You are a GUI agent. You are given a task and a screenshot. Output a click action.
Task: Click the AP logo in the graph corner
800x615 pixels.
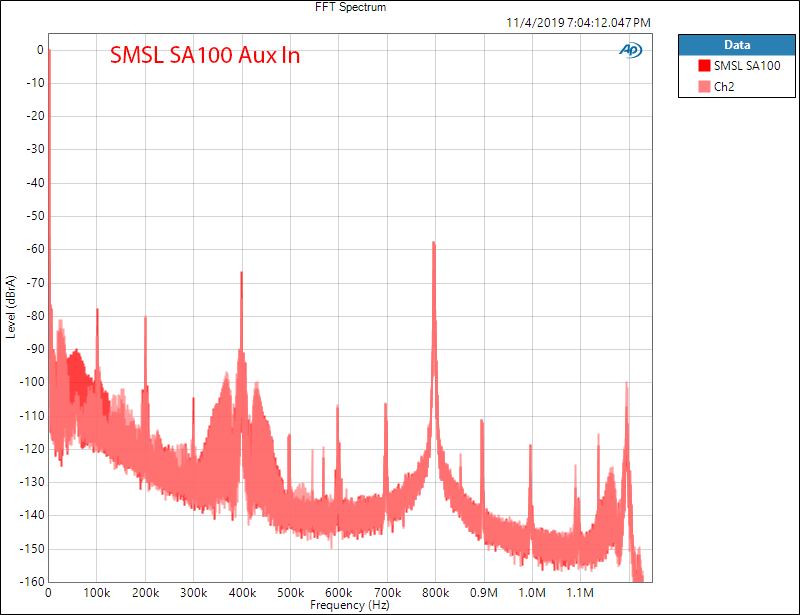click(x=631, y=50)
